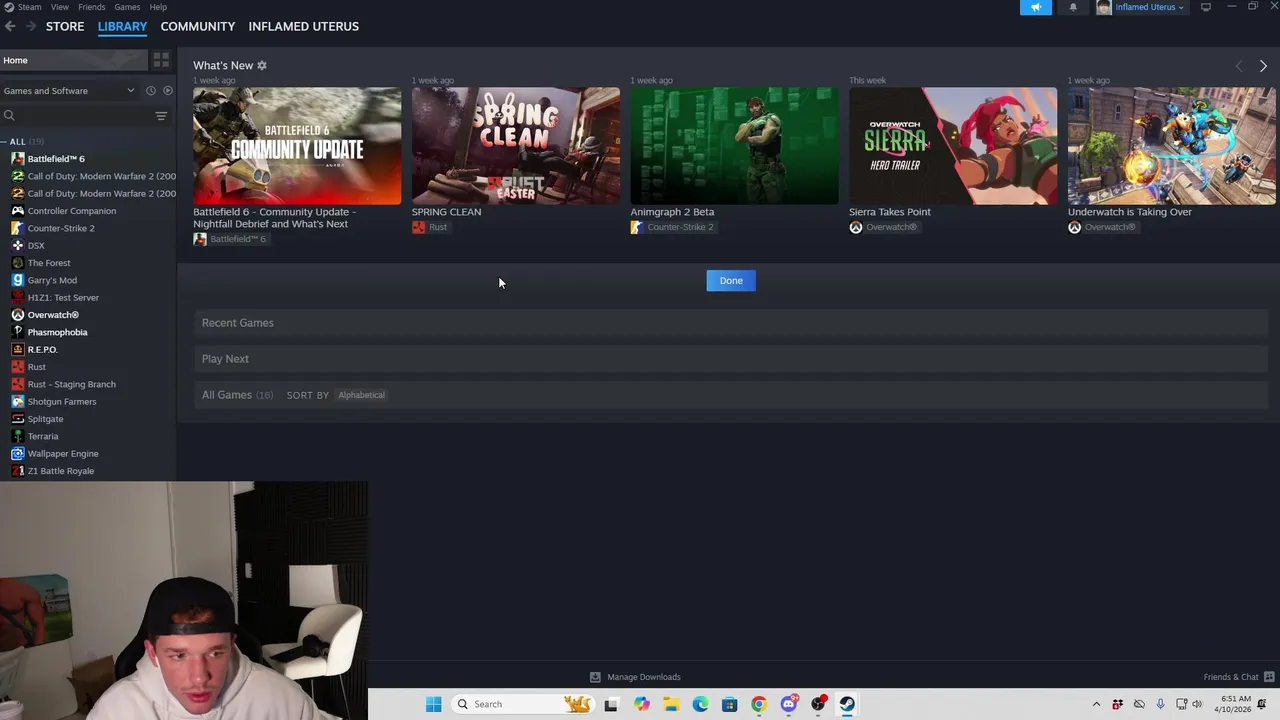
Task: Switch to the COMMUNITY tab
Action: point(198,26)
